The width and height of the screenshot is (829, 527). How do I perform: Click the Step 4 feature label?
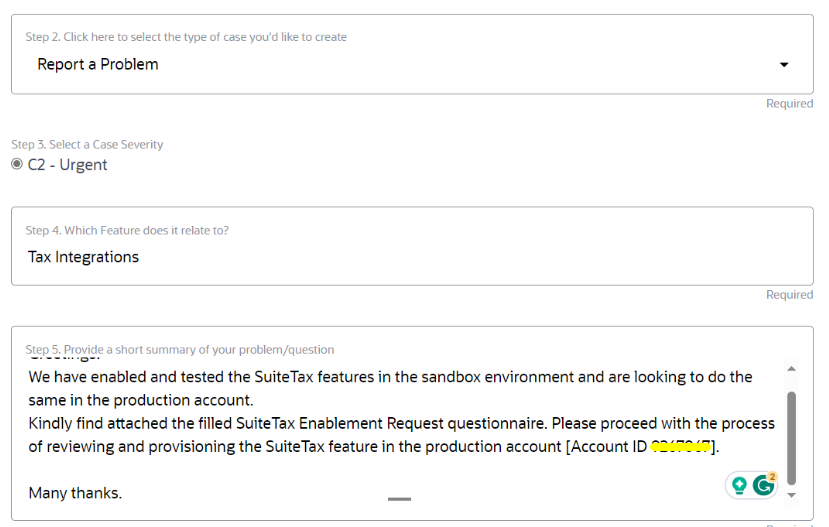pos(127,231)
